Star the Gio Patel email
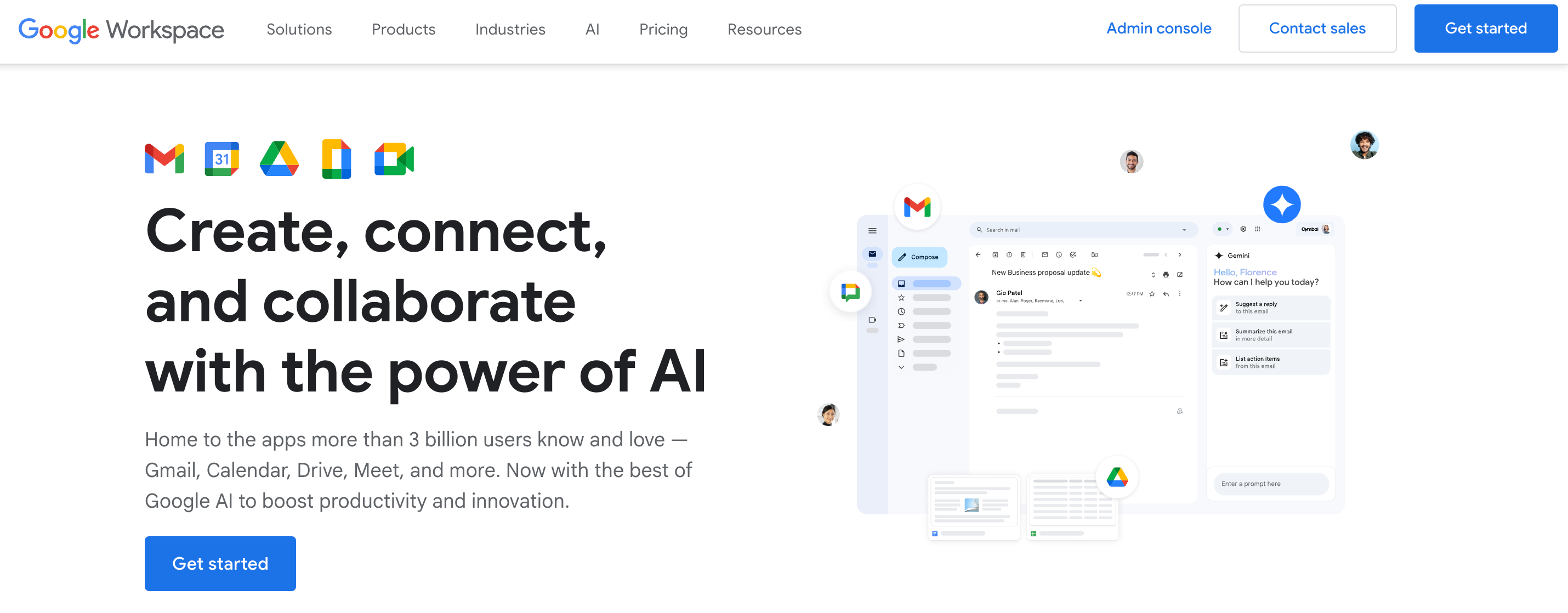Screen dimensions: 1568x613 [x=1152, y=293]
